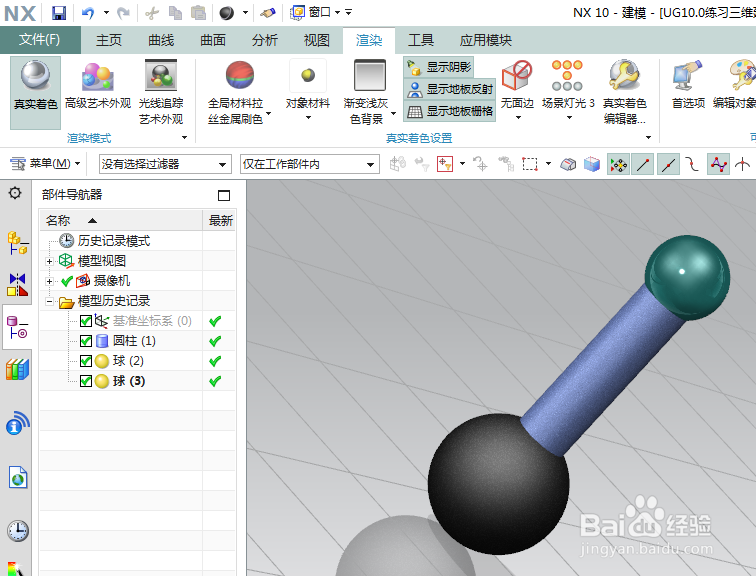Image resolution: width=756 pixels, height=576 pixels.
Task: Open the Part Navigator sidebar tab
Action: click(17, 327)
